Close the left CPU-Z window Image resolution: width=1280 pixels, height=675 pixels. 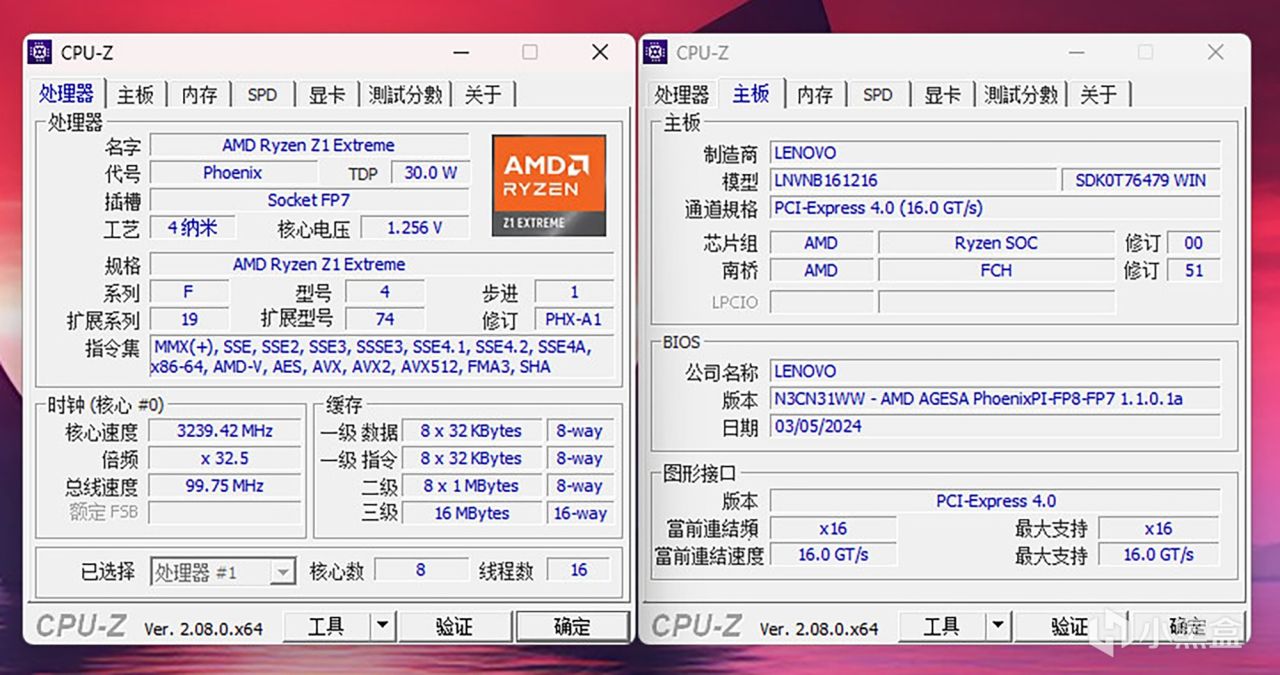coord(600,52)
